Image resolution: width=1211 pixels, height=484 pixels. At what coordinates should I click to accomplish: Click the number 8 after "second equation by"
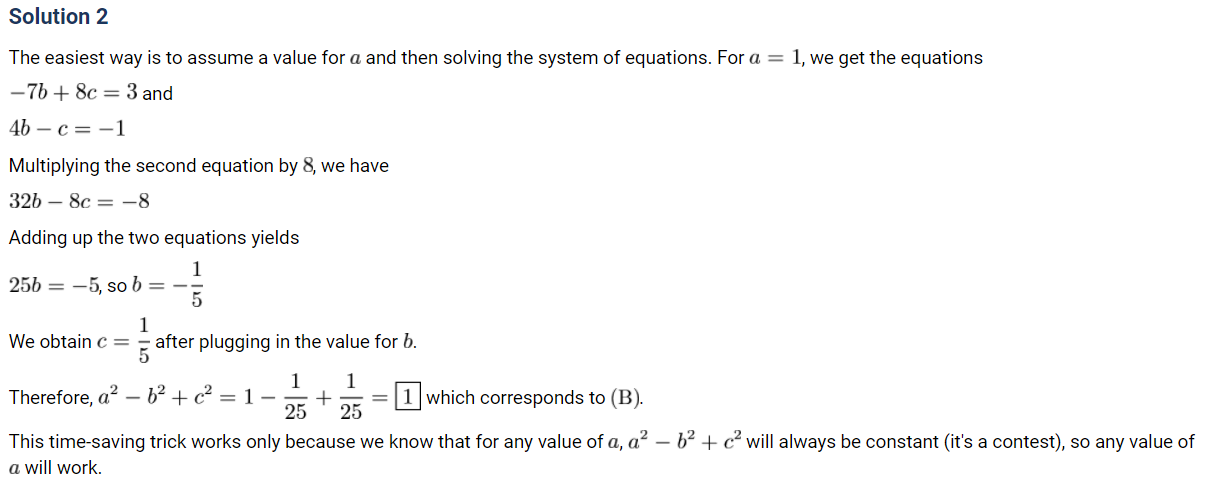308,166
